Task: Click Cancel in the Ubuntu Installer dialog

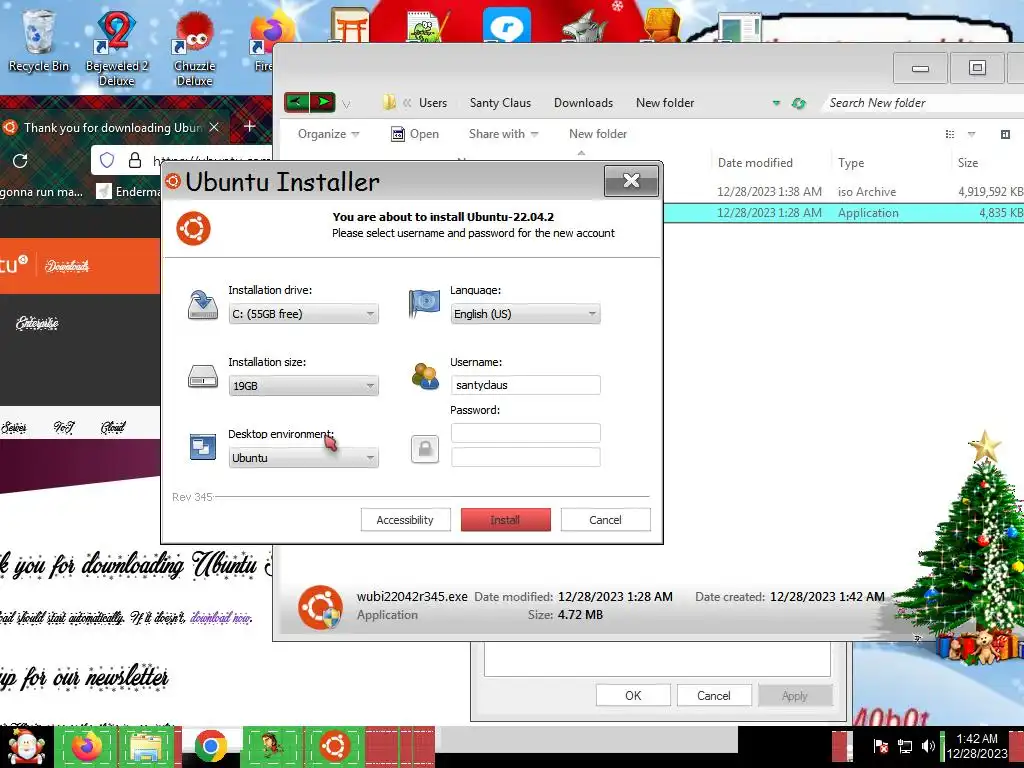Action: point(605,520)
